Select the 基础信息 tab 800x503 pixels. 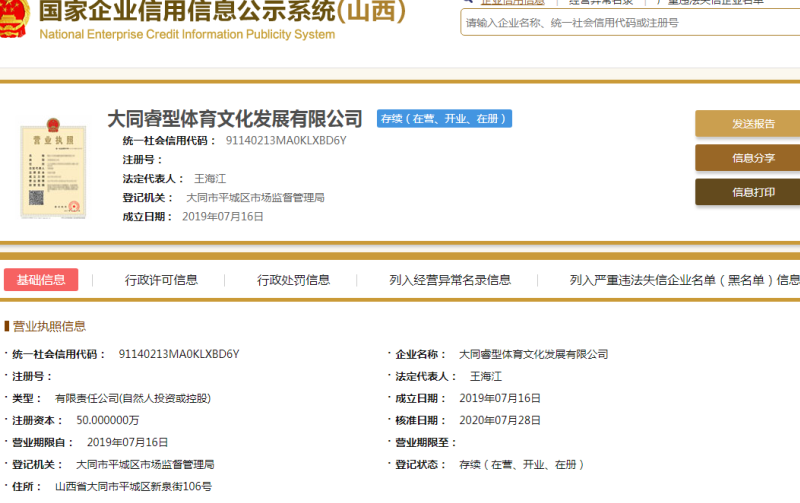coord(41,280)
